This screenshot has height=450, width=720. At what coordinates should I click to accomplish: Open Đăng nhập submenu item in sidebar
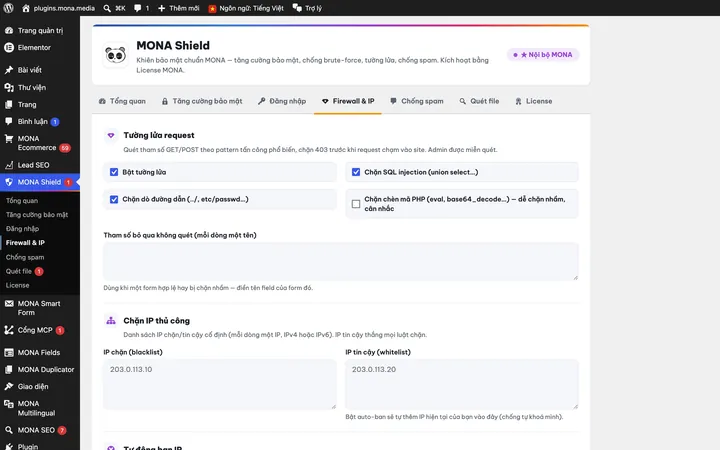click(22, 229)
